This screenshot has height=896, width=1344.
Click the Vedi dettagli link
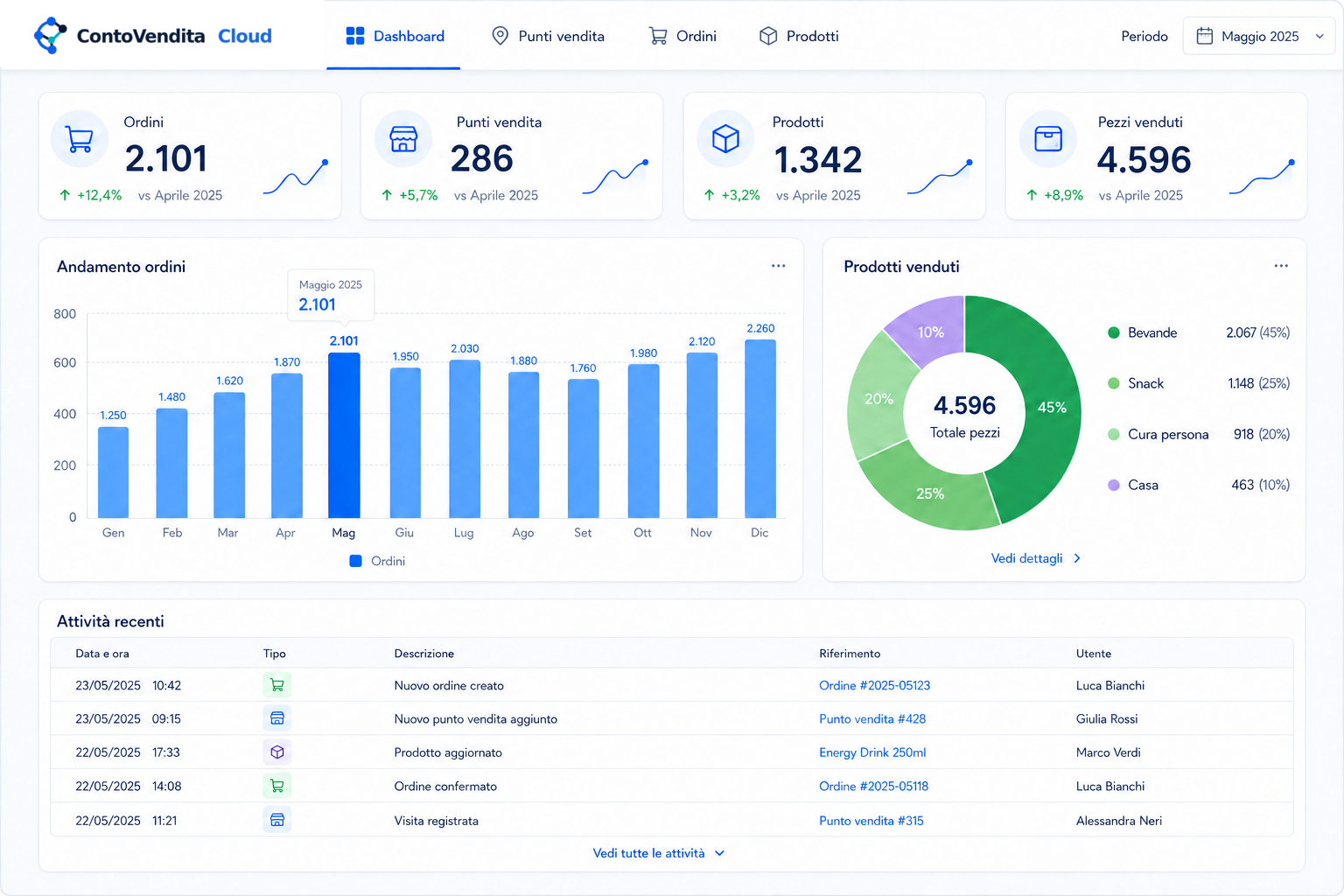click(1036, 558)
